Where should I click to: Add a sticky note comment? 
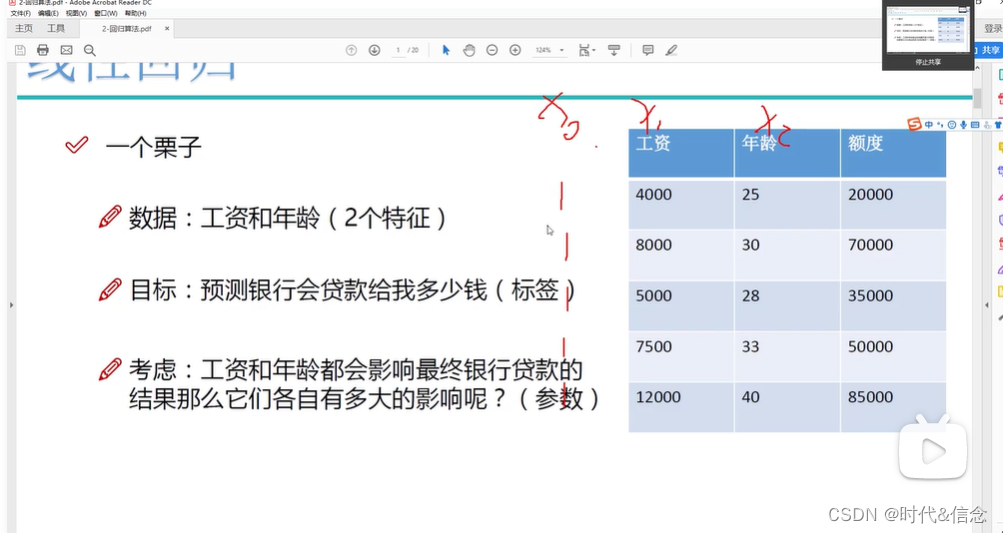click(648, 50)
